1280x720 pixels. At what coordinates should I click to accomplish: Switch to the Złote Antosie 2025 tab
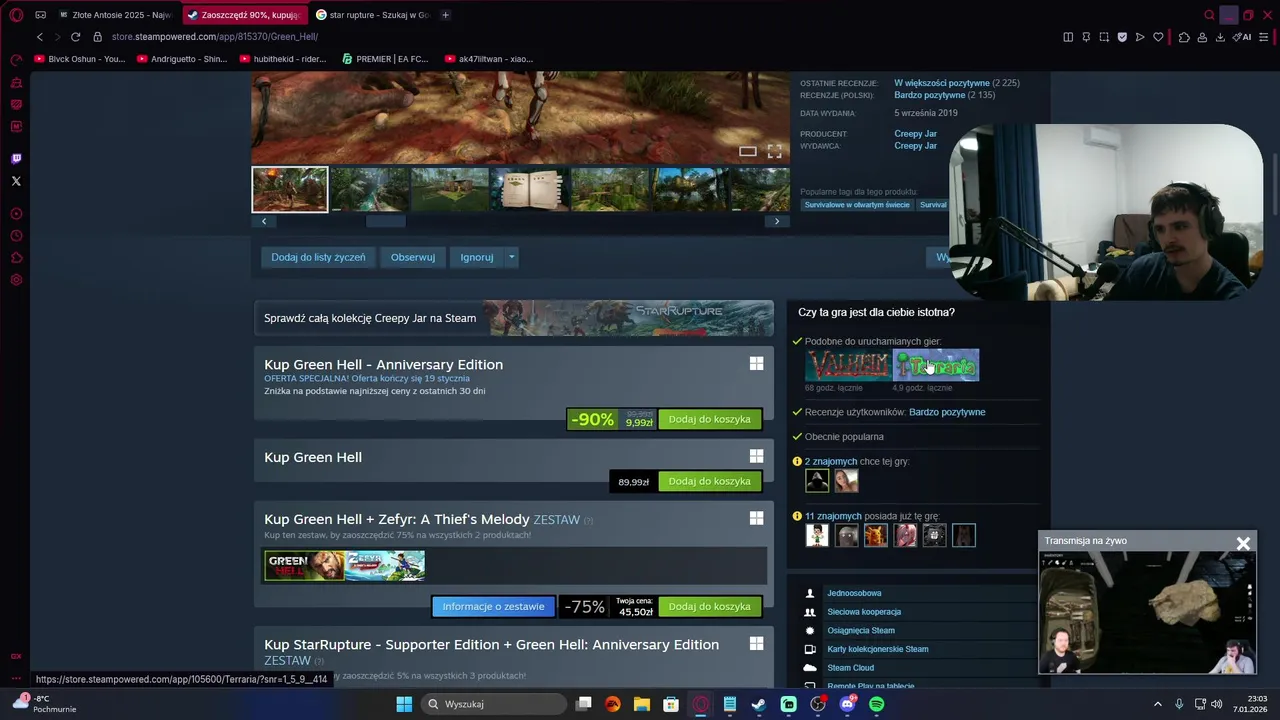point(115,15)
